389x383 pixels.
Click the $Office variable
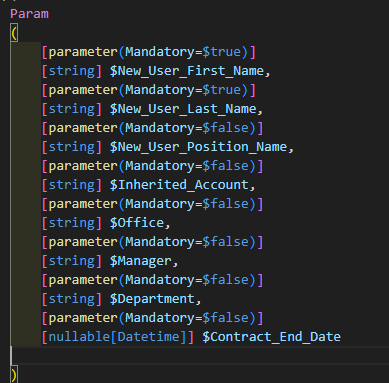(137, 223)
